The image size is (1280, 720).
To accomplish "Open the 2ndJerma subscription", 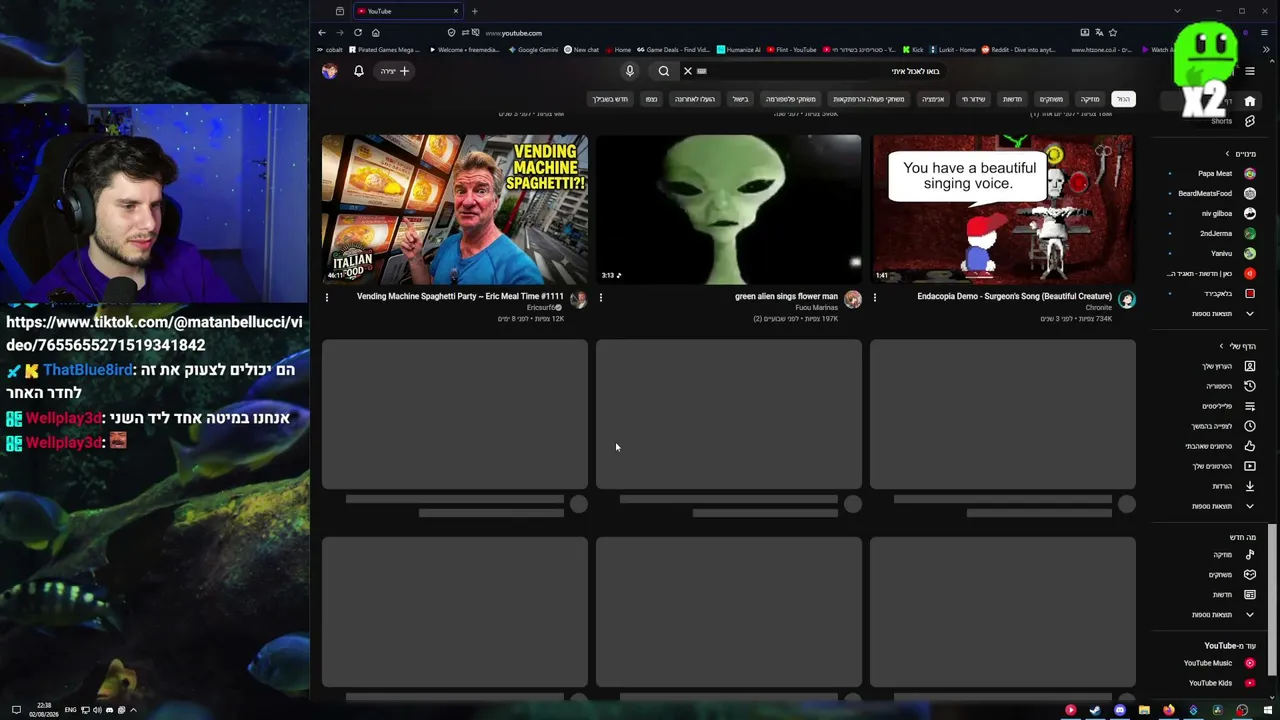I will (1212, 234).
